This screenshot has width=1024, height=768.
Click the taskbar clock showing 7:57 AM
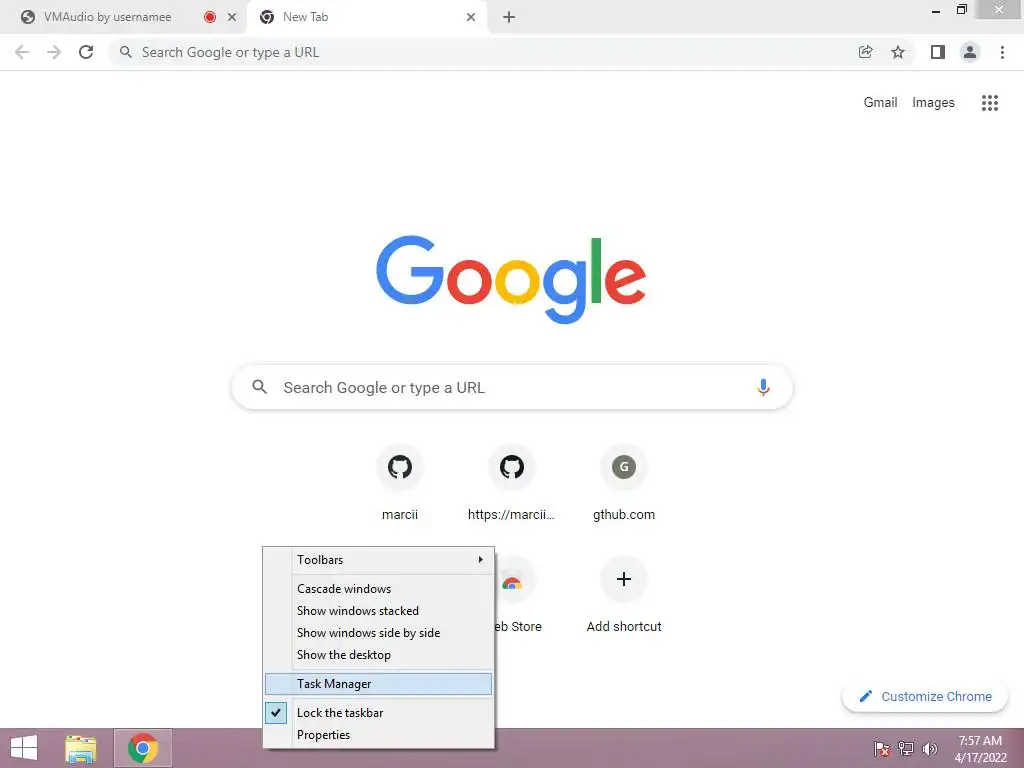tap(980, 749)
